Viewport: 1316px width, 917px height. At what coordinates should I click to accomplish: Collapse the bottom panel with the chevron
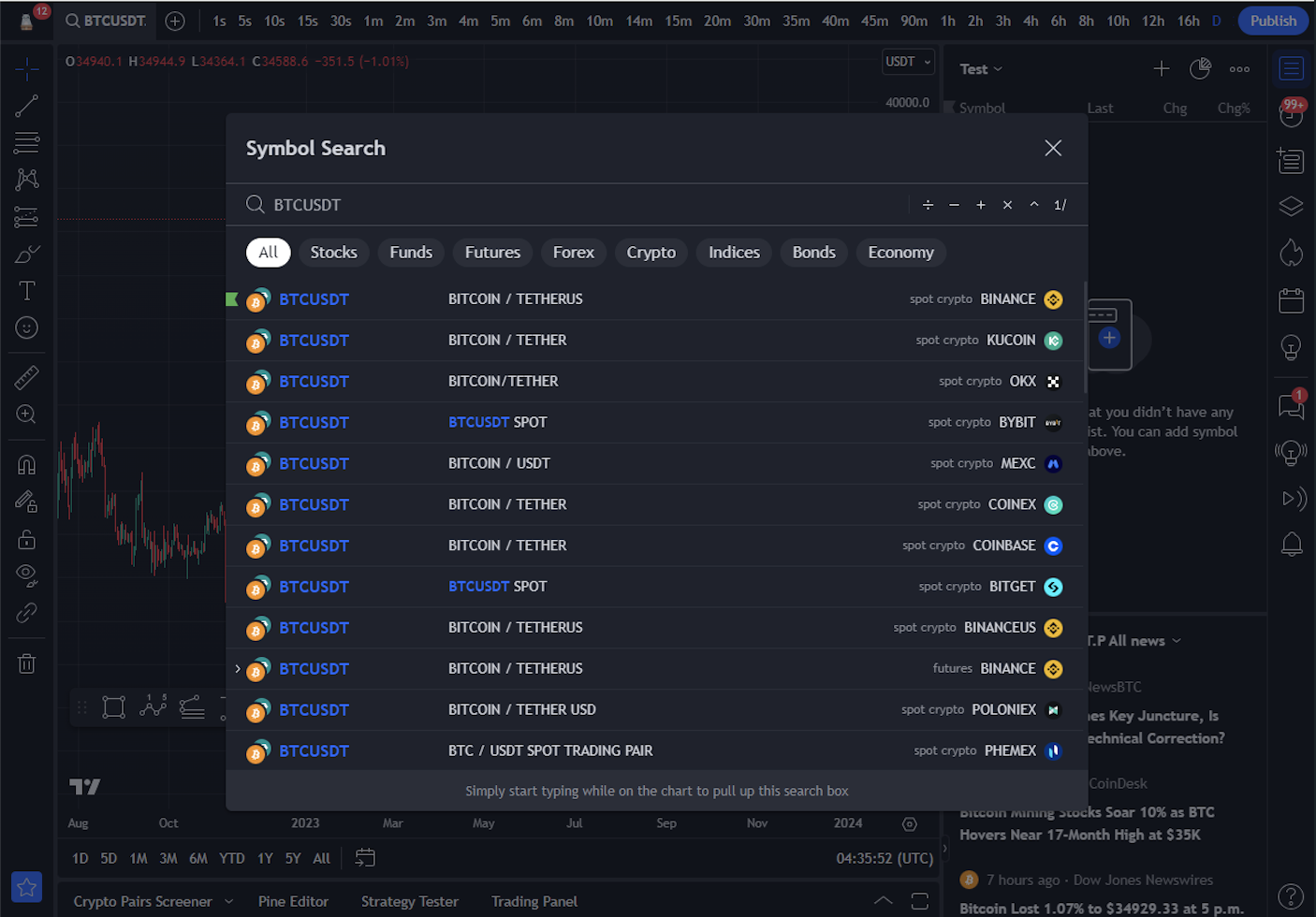click(884, 900)
